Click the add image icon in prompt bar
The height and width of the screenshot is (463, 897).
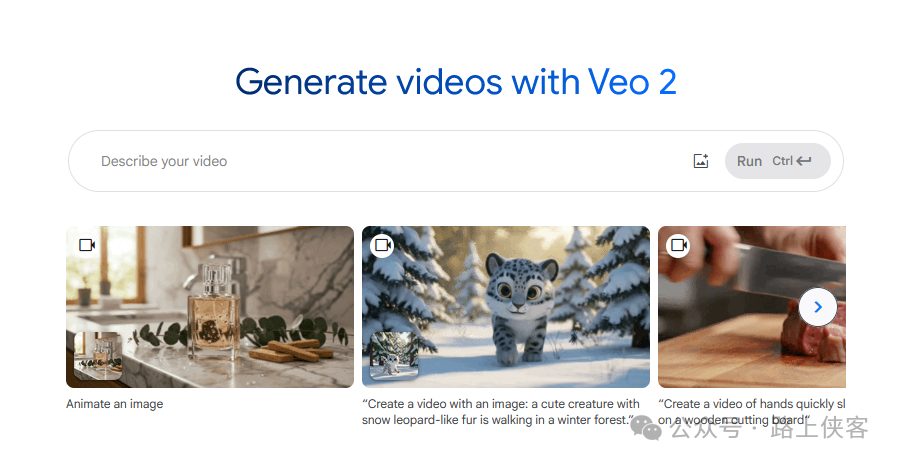click(x=701, y=161)
